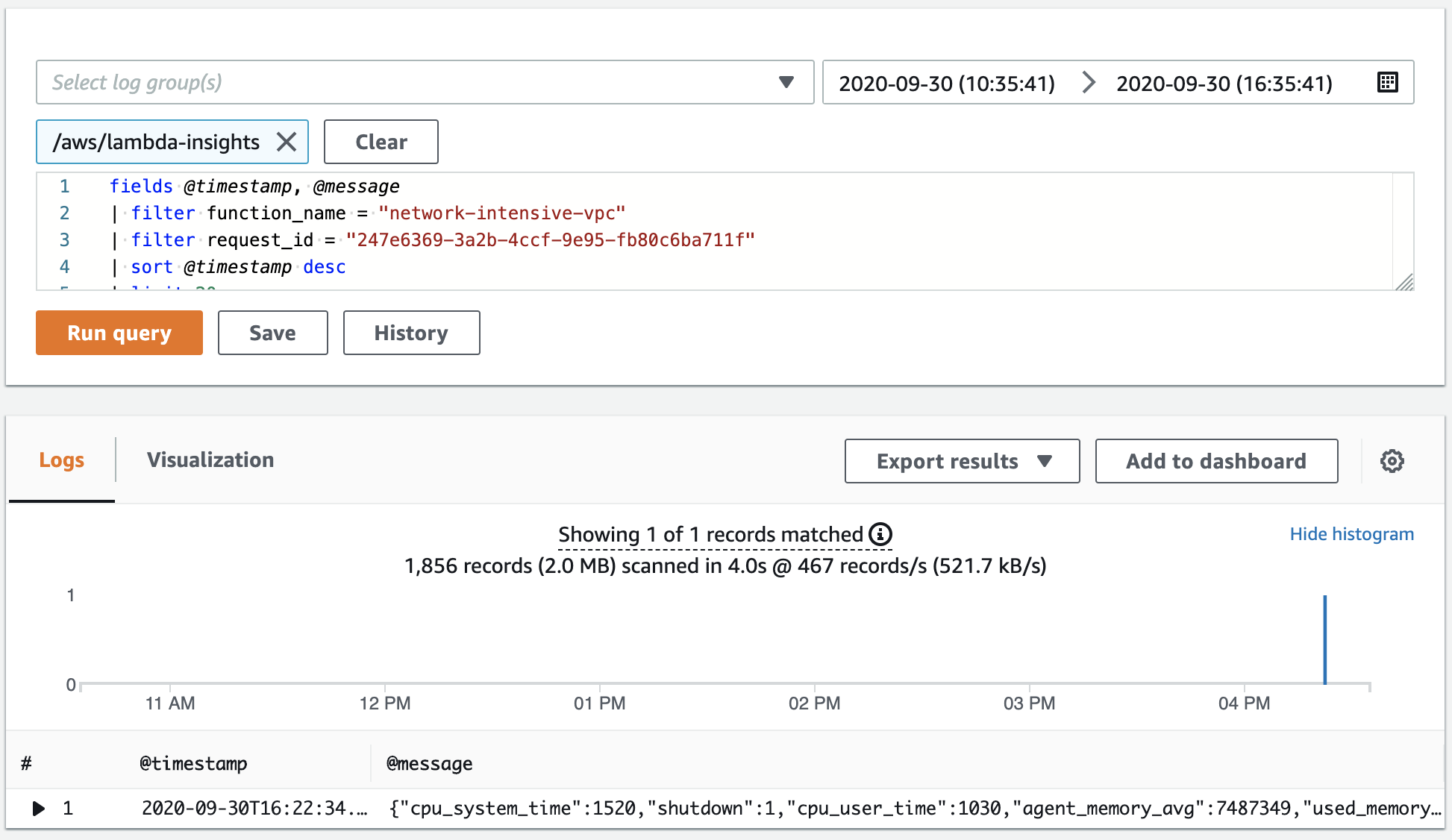Click the Save button
1452x840 pixels.
point(273,331)
